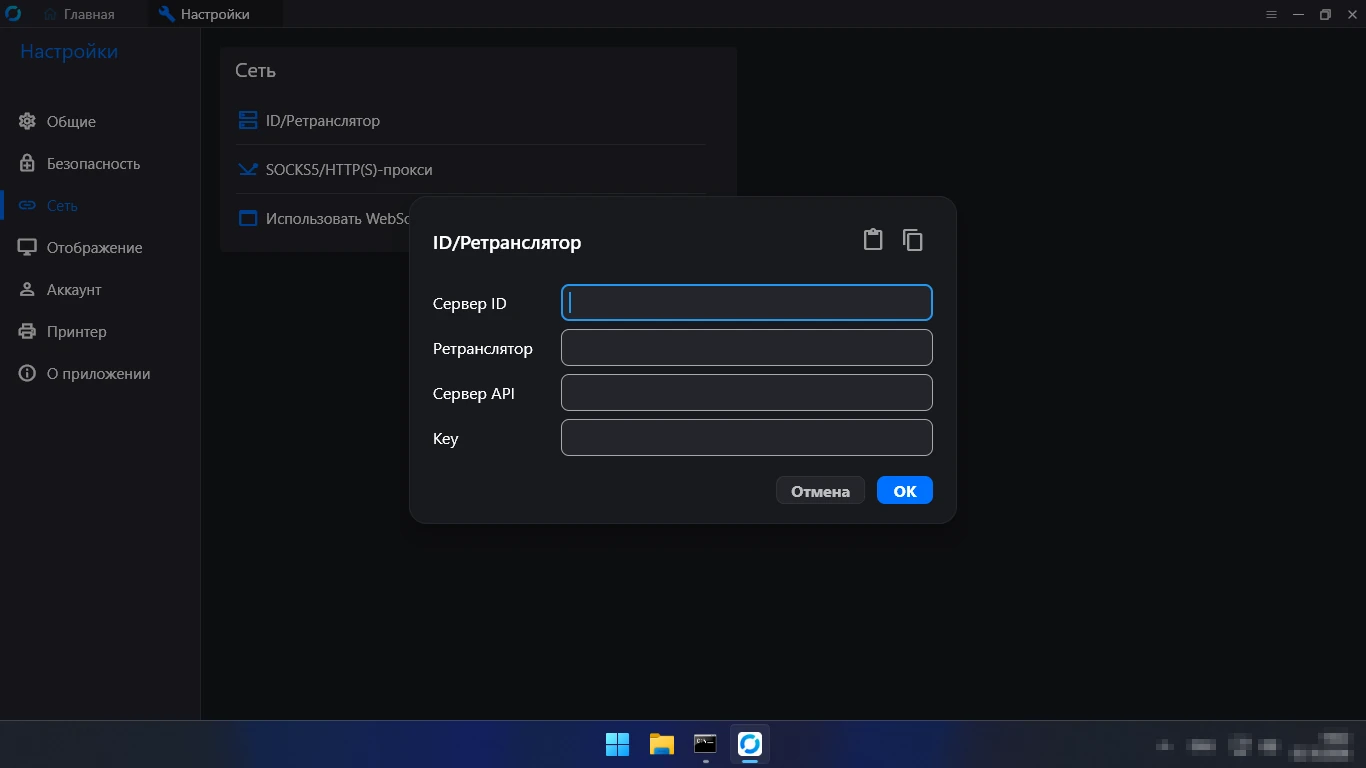Click the paste clipboard icon in the dialog
Image resolution: width=1366 pixels, height=768 pixels.
click(x=873, y=239)
